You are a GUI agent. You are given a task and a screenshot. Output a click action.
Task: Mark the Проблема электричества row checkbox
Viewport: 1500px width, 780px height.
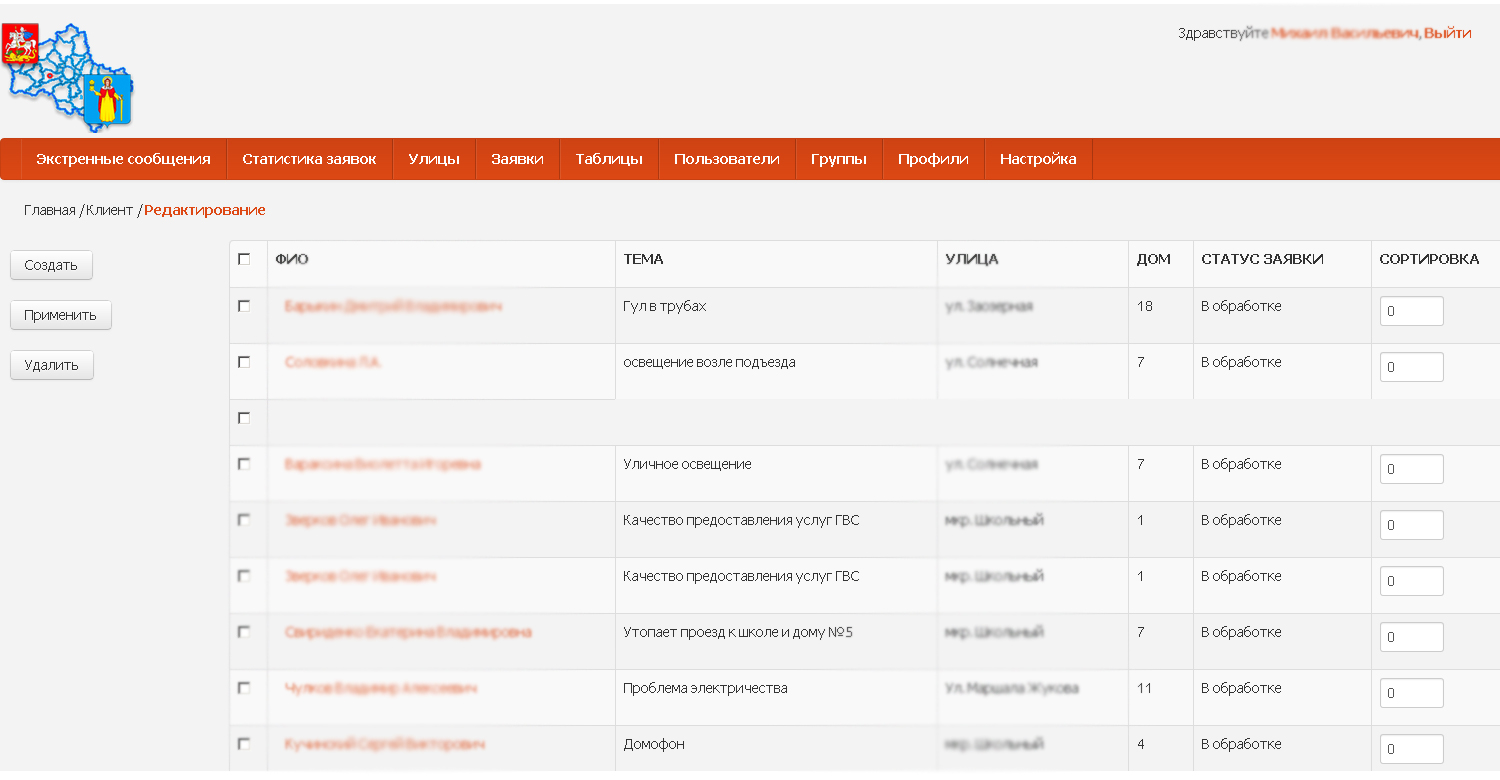click(244, 688)
